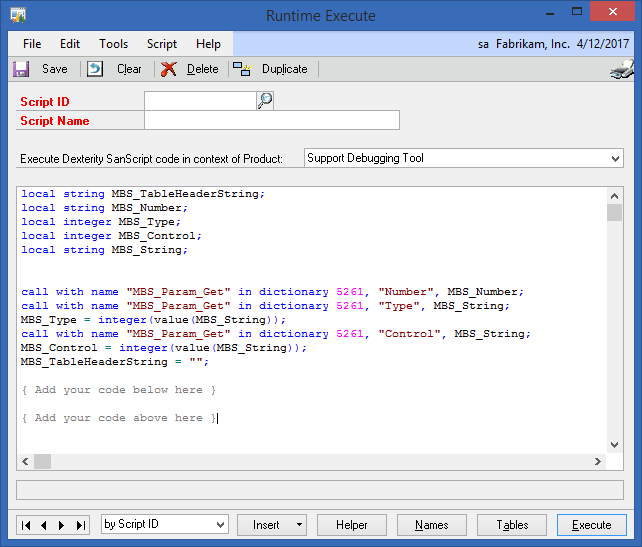This screenshot has height=547, width=642.
Task: Click the red X Delete icon
Action: click(168, 69)
